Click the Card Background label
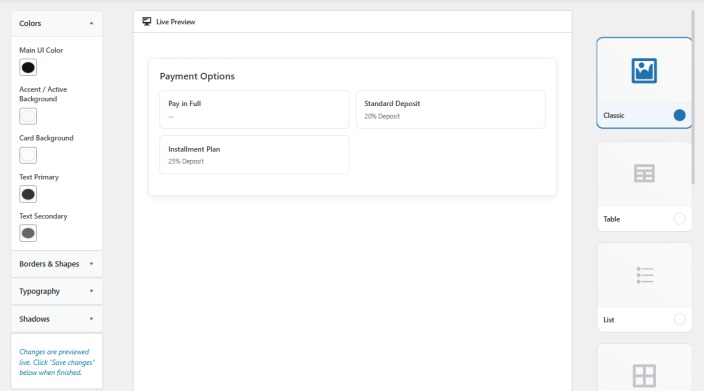The image size is (704, 391). 46,138
